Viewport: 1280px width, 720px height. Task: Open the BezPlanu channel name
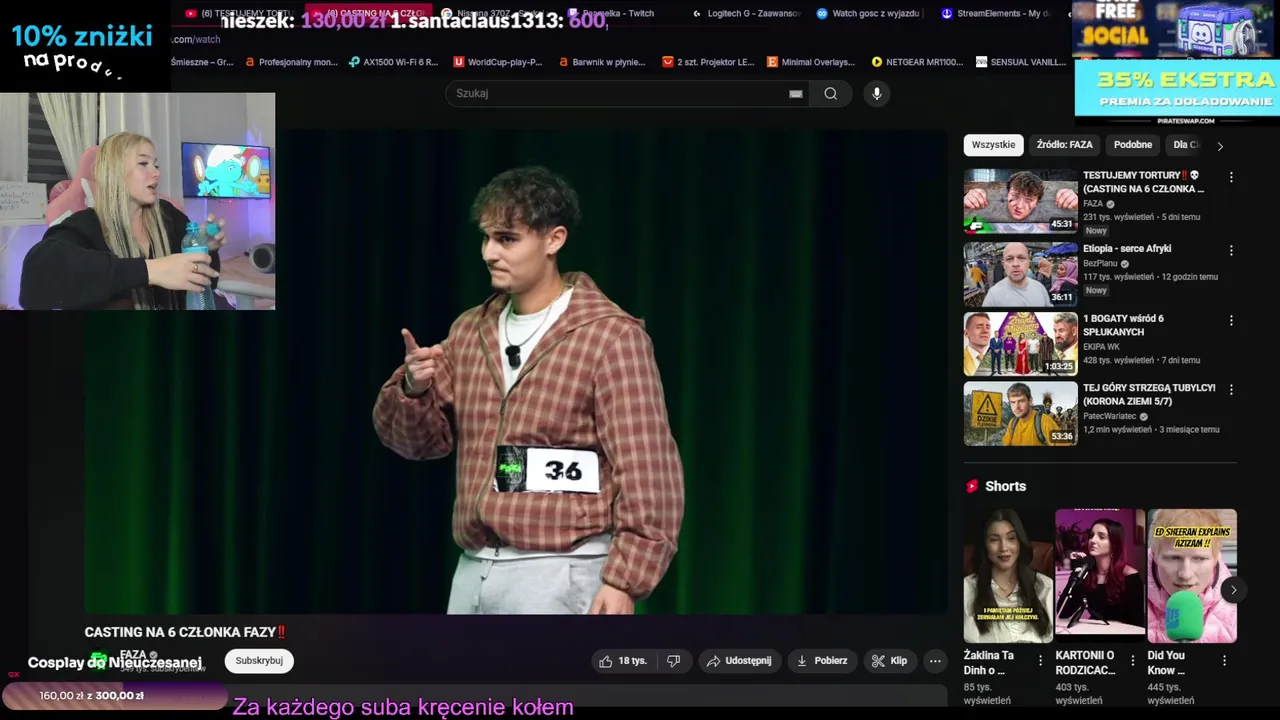coord(1100,264)
